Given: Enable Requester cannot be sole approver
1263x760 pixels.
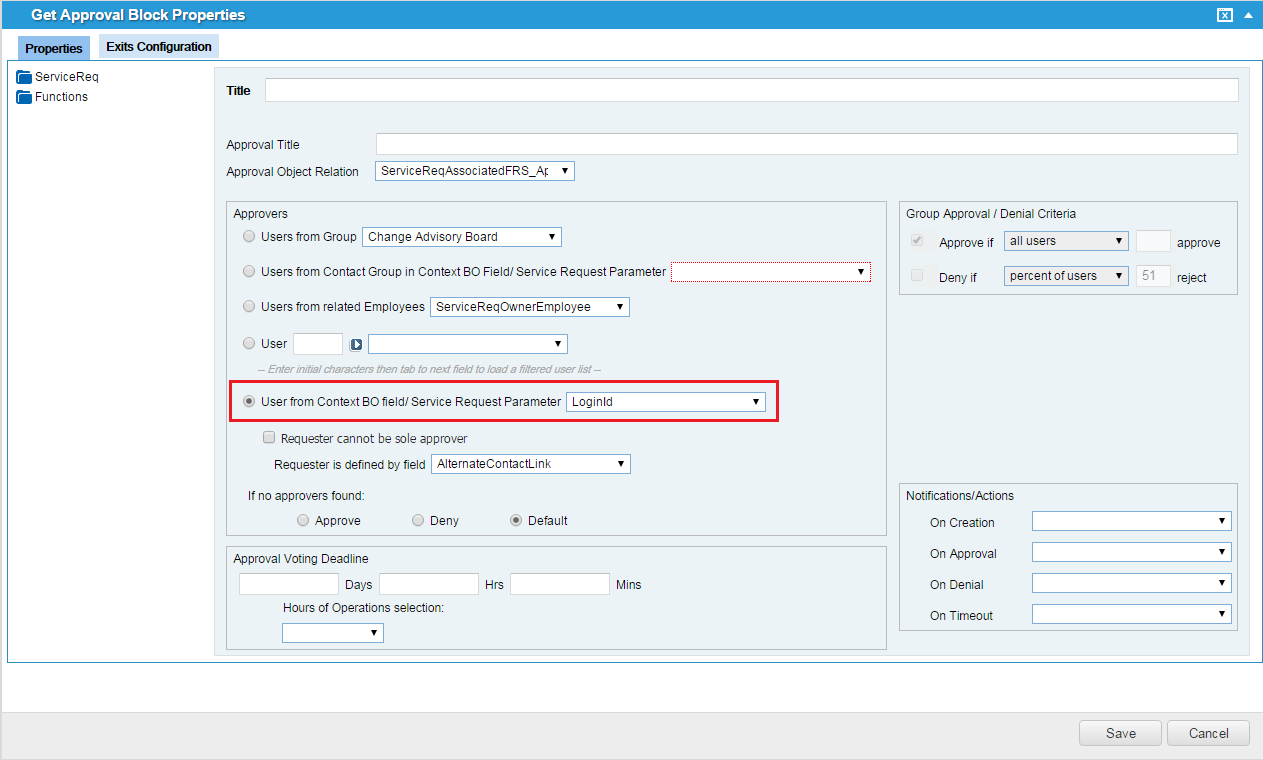Looking at the screenshot, I should point(269,438).
